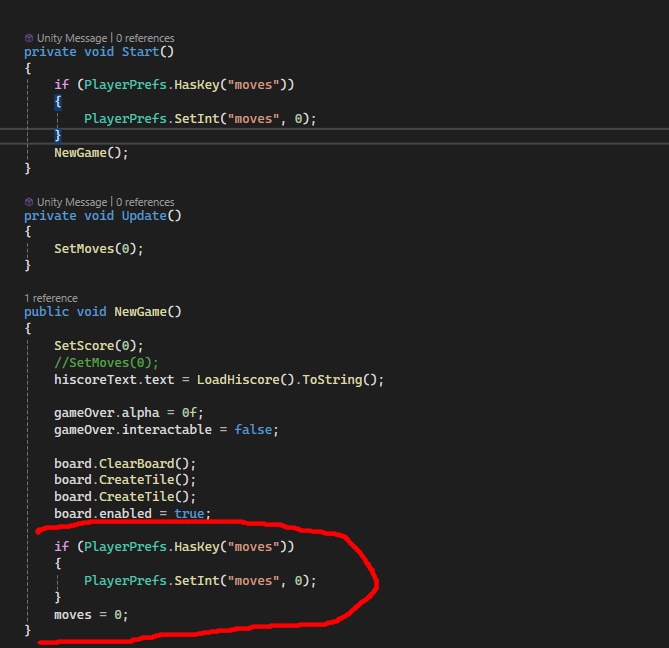Click the gameOver.alpha = 0f; line
Viewport: 669px width, 648px height.
pos(129,413)
